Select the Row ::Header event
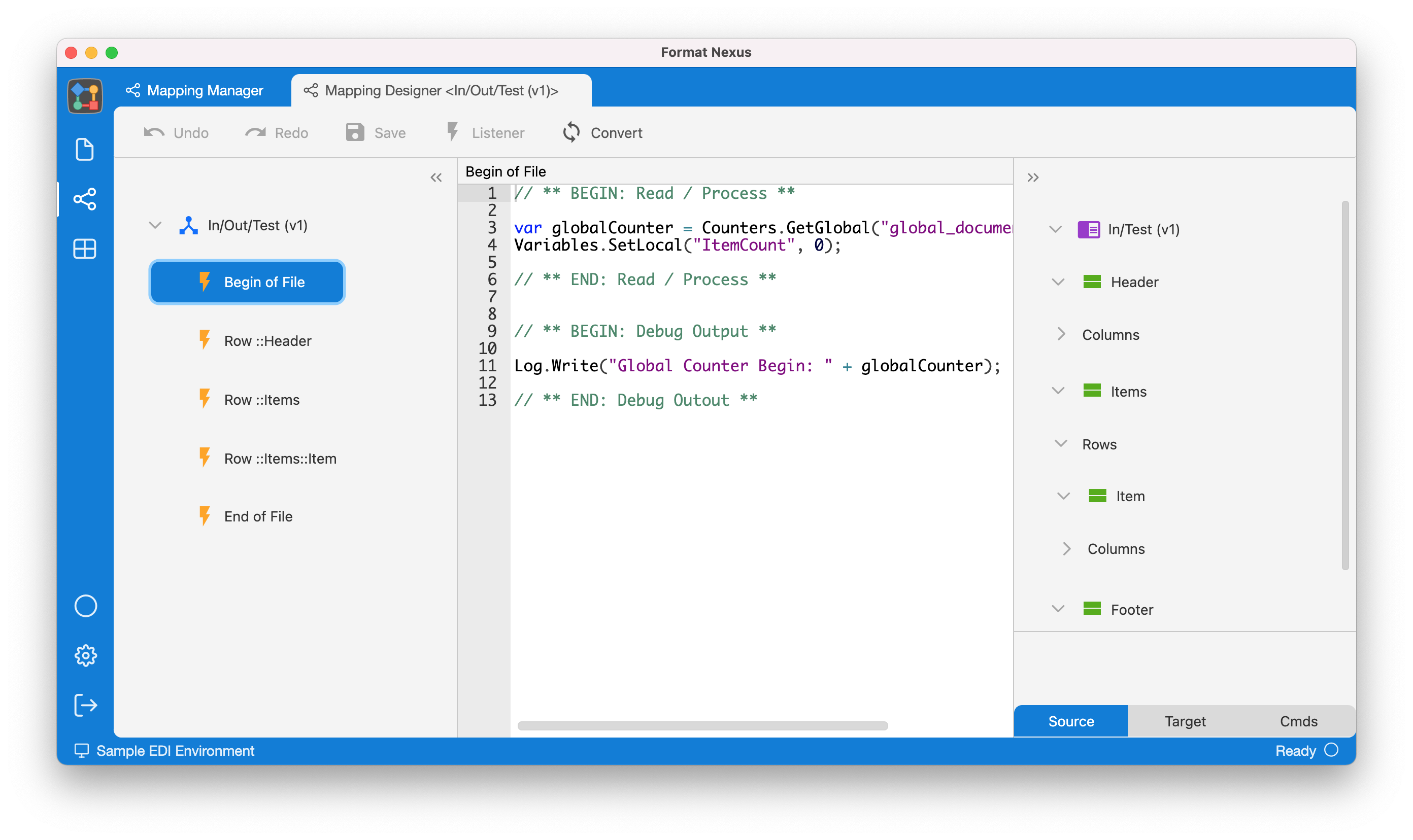This screenshot has width=1413, height=840. 267,341
